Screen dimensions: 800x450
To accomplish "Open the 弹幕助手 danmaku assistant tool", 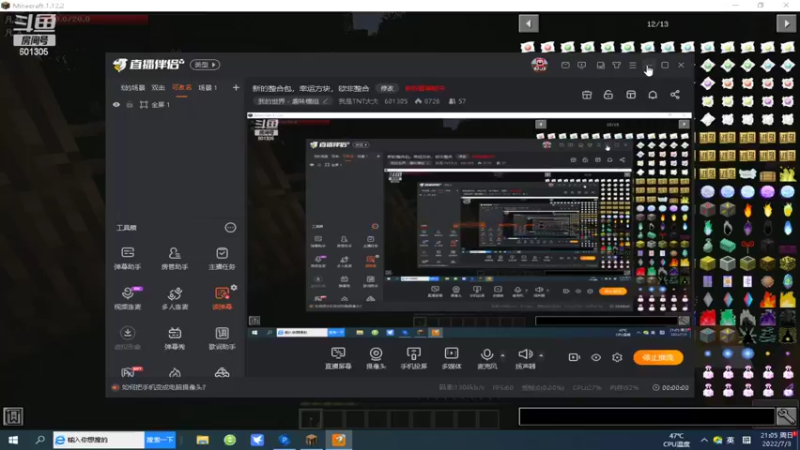I will click(x=128, y=258).
